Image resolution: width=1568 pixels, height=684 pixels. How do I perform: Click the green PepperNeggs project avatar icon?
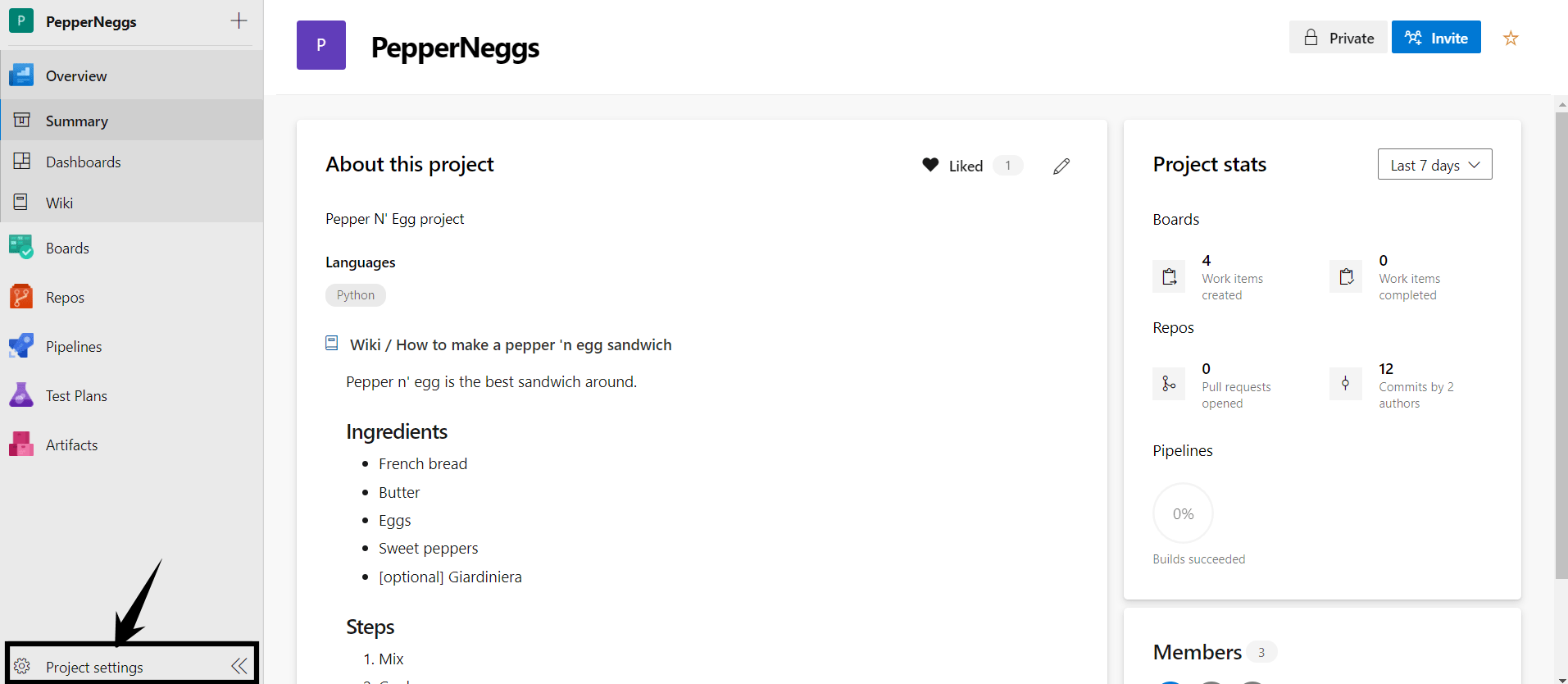[21, 21]
